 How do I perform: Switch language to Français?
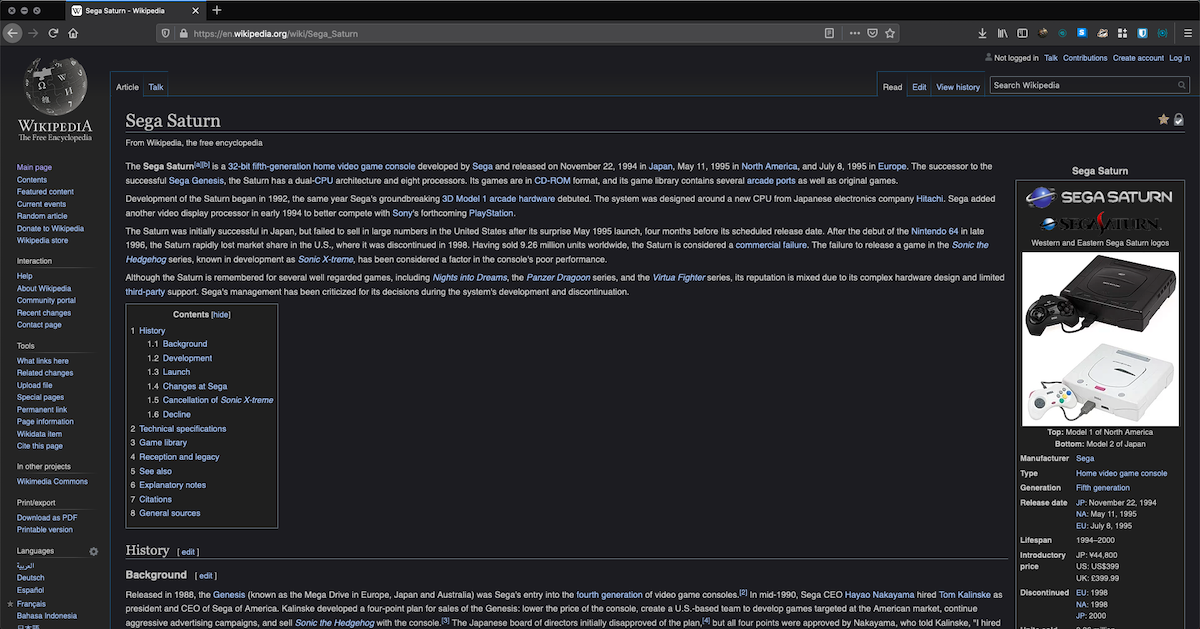31,604
